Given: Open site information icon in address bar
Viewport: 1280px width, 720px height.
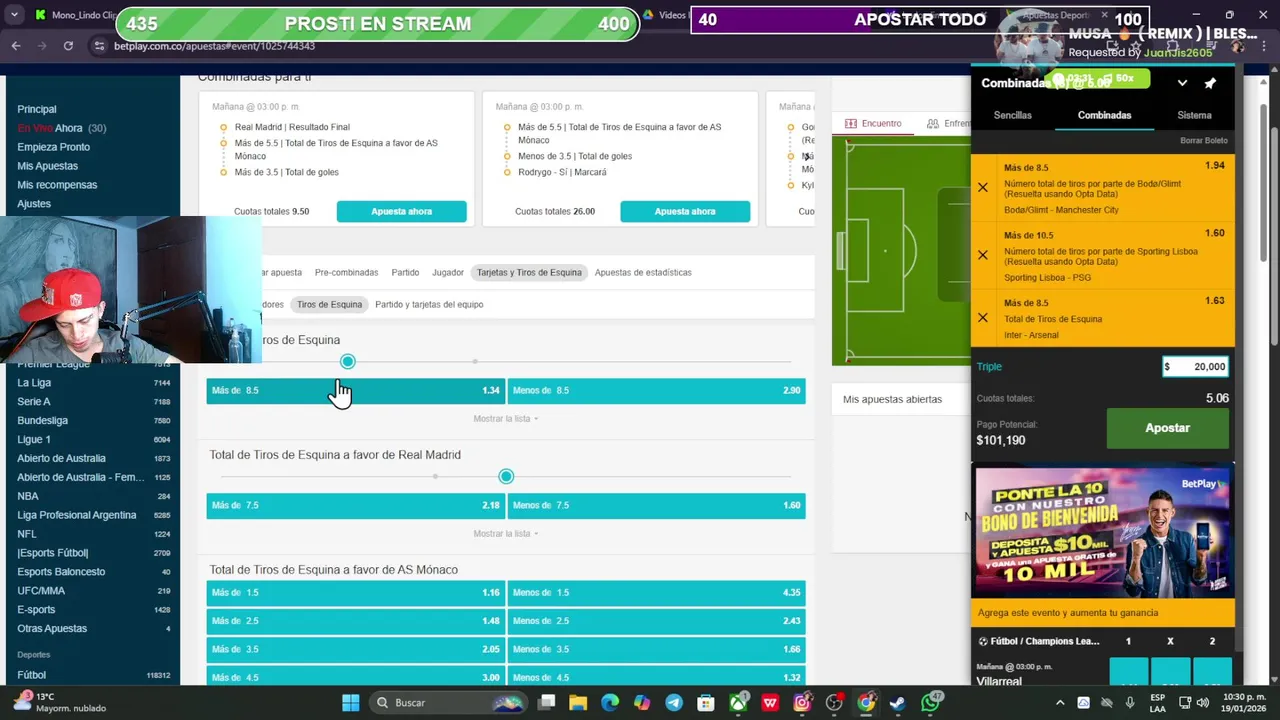Looking at the screenshot, I should [98, 46].
